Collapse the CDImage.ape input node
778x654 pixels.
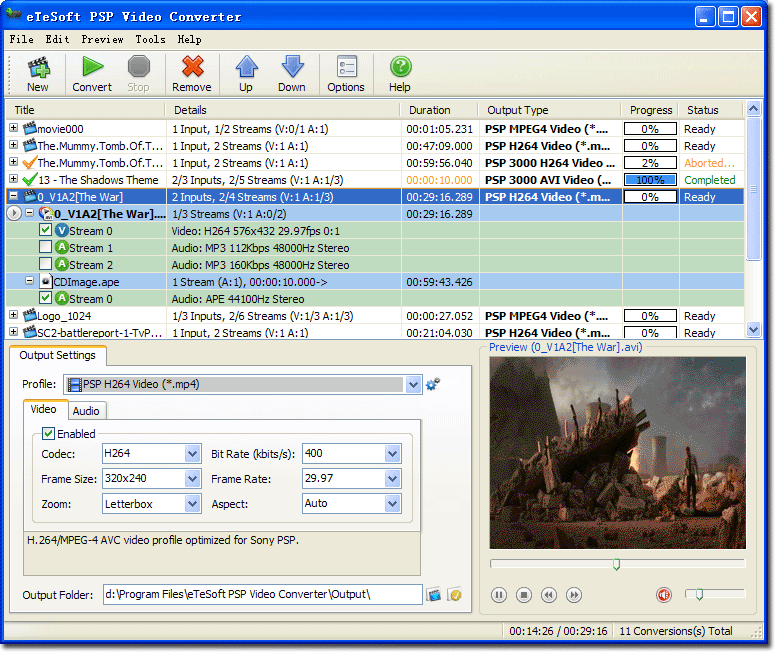pyautogui.click(x=30, y=281)
